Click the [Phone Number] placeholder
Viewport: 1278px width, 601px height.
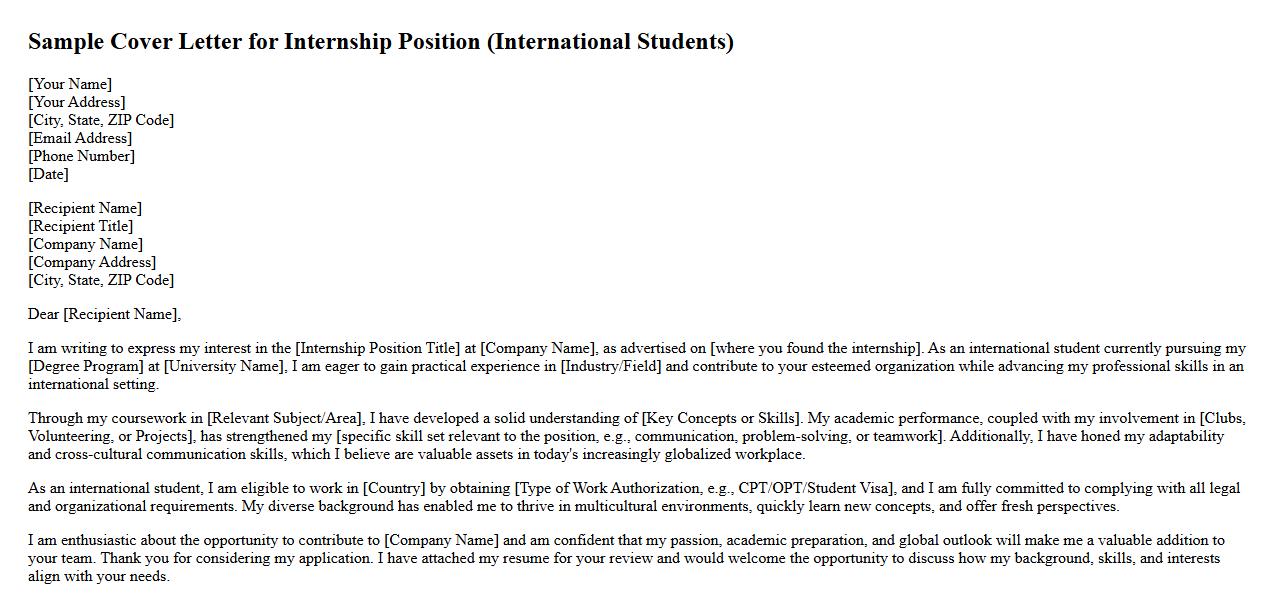coord(81,156)
